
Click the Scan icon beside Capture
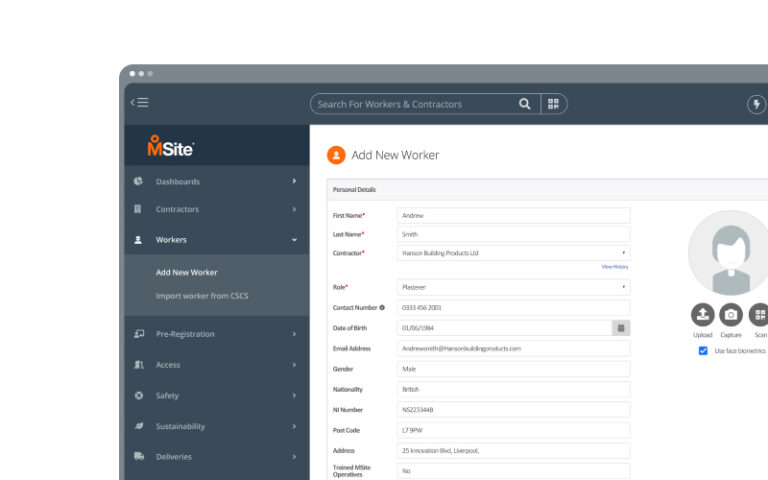[x=759, y=314]
